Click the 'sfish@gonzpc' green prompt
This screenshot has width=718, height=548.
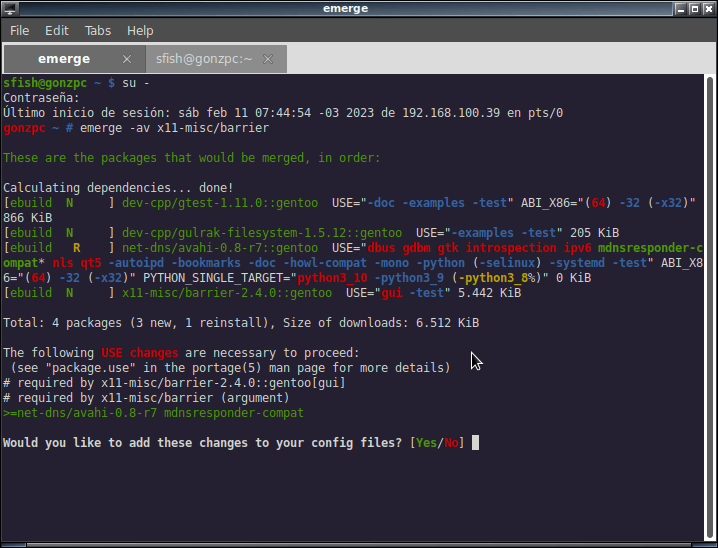tap(45, 83)
